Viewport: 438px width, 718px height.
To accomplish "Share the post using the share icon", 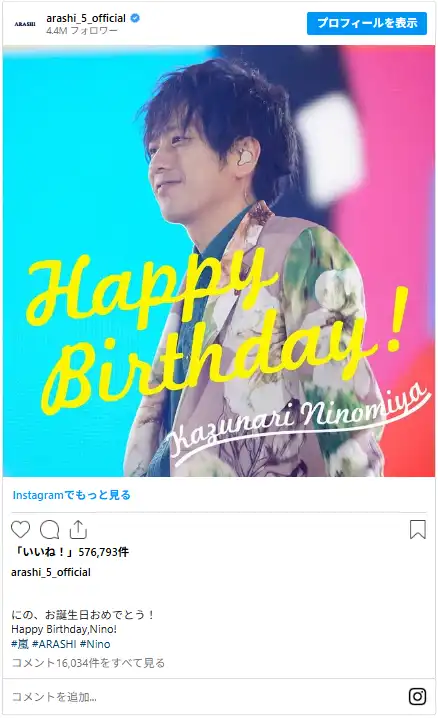I will pyautogui.click(x=78, y=529).
